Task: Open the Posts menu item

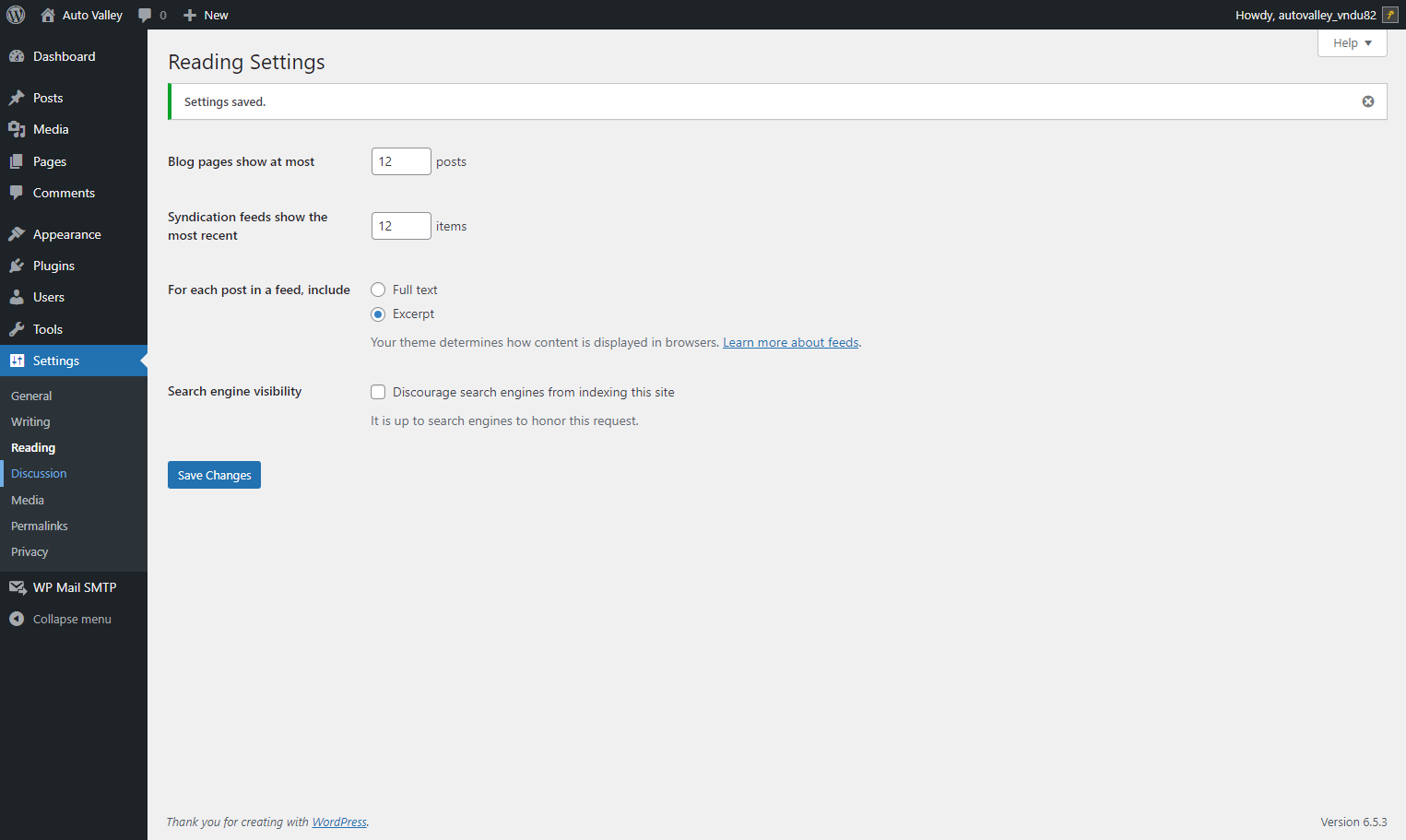Action: point(74,98)
